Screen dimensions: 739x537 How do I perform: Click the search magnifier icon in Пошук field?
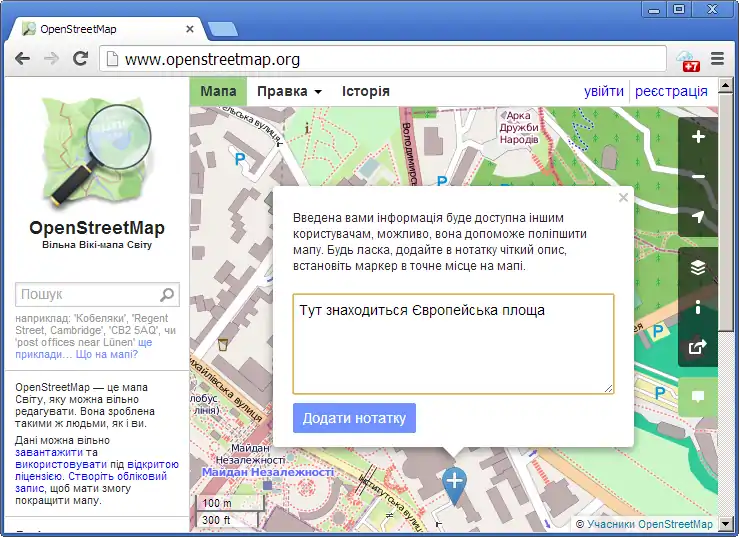pyautogui.click(x=167, y=295)
